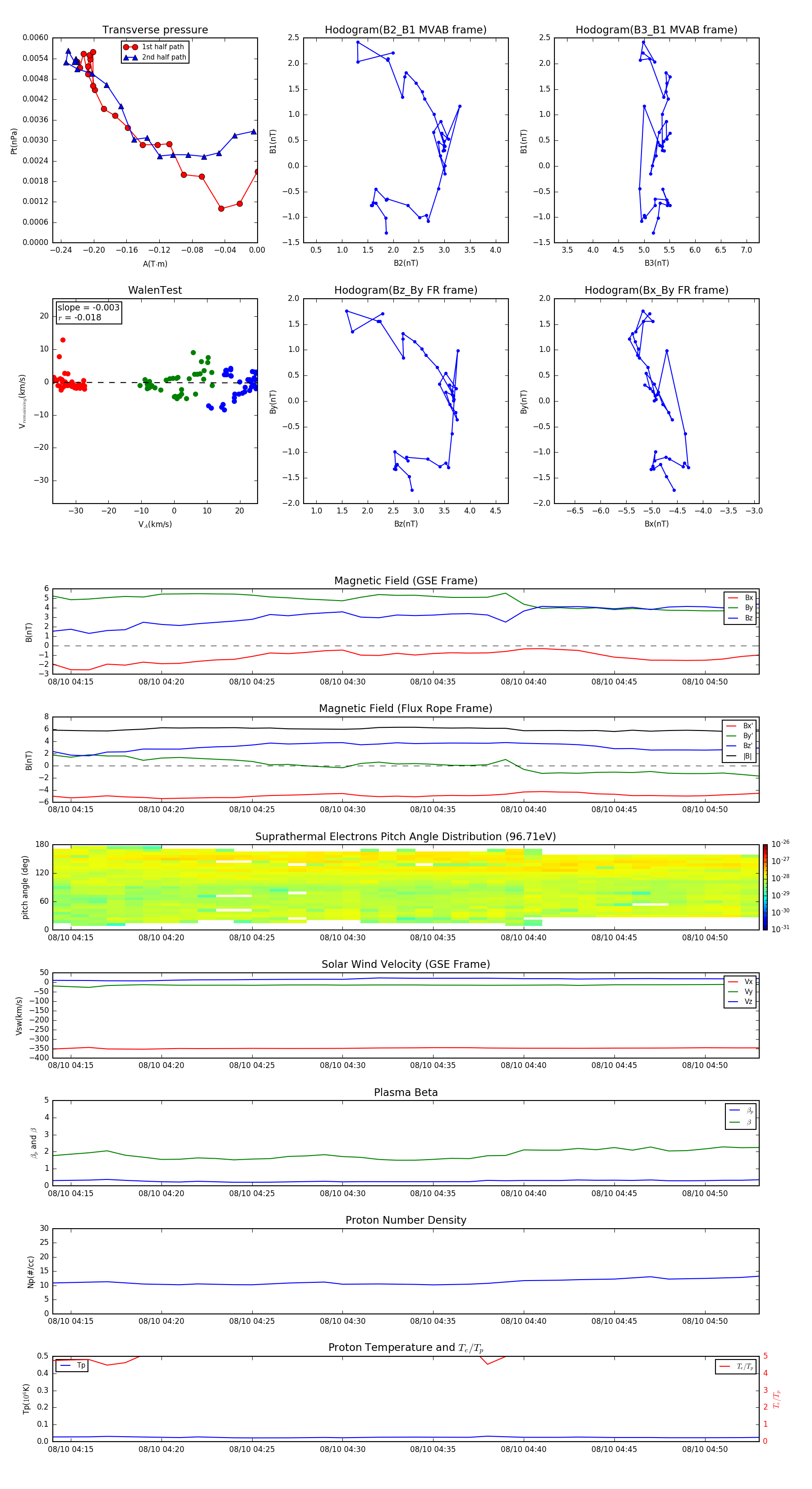Click the red Te/Tp right-axis label

776,1399
